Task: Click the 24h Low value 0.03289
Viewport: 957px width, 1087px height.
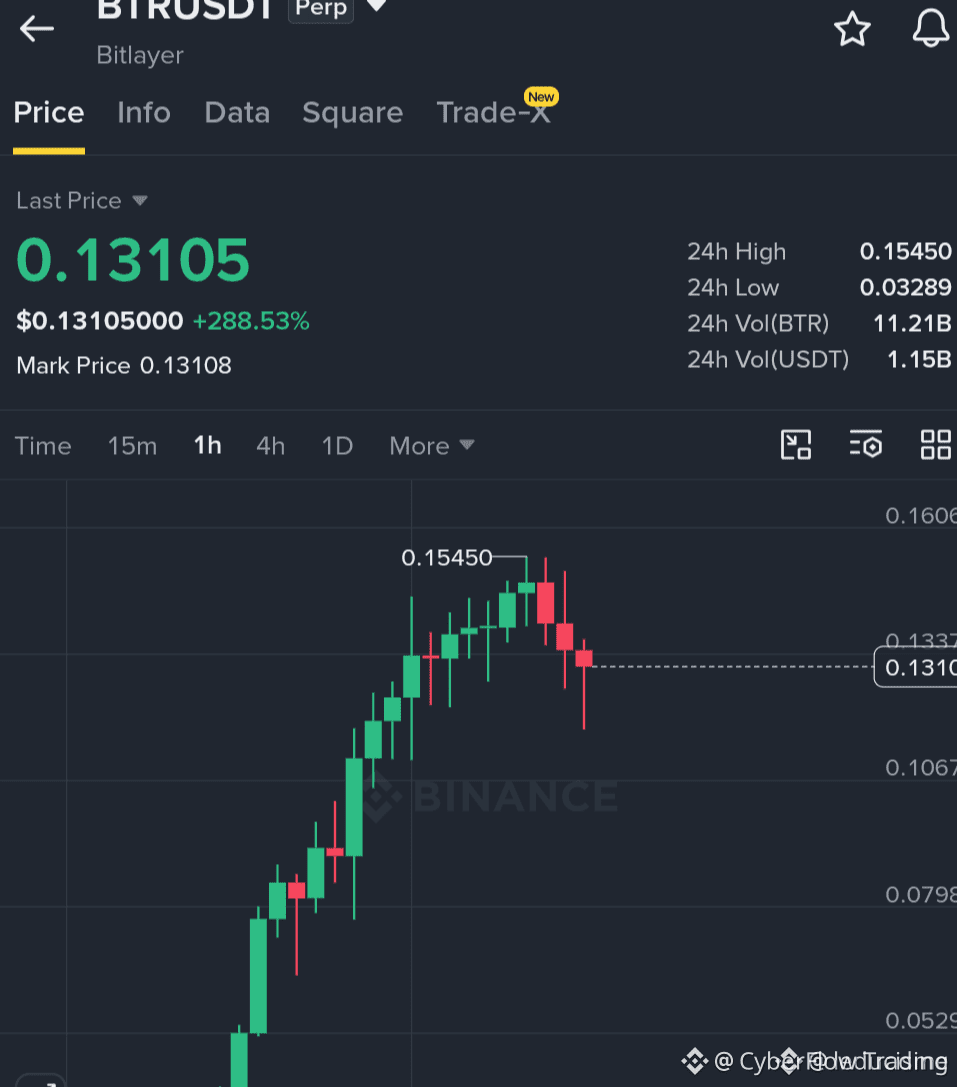Action: tap(905, 287)
